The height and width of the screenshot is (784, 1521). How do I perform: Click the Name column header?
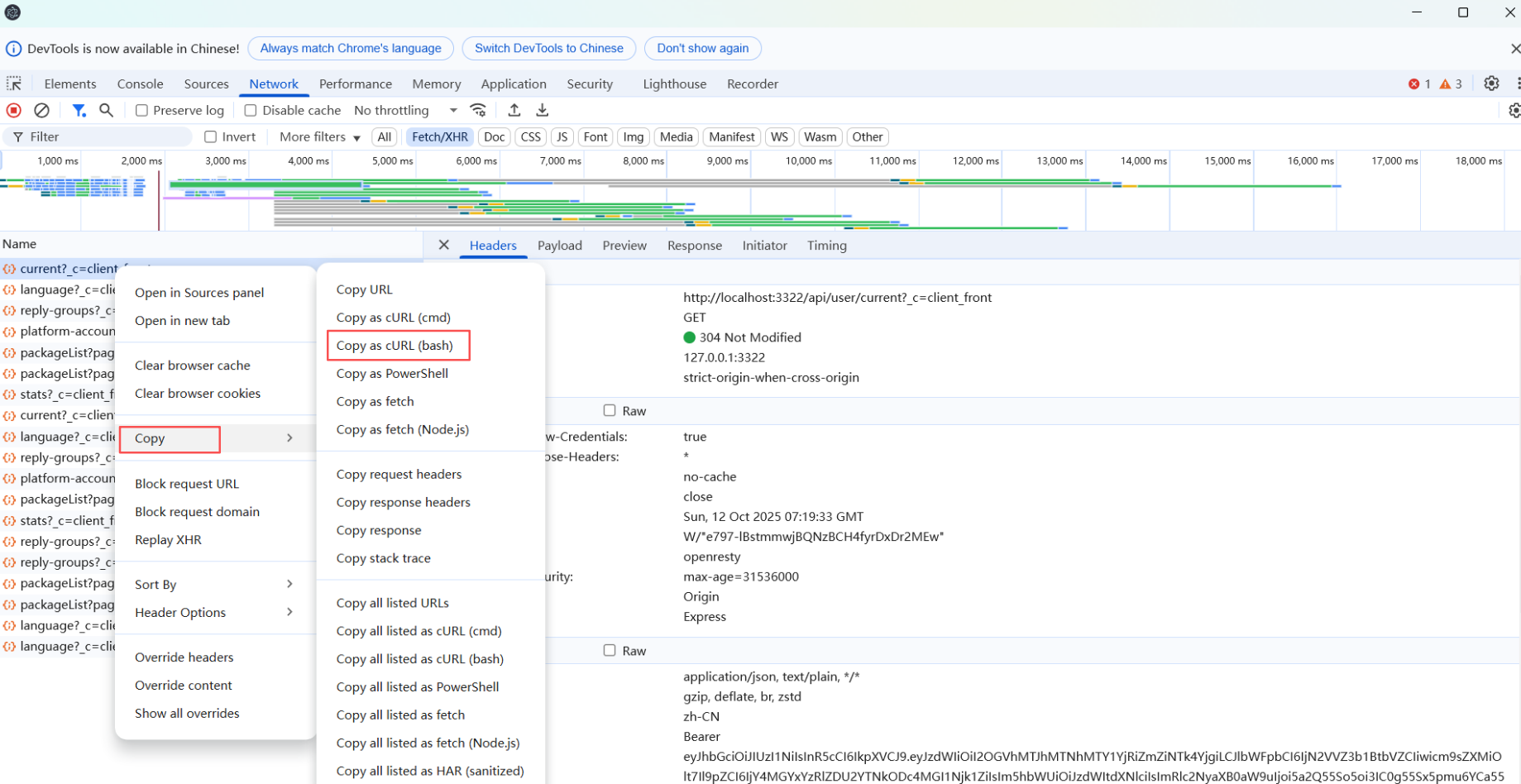click(x=211, y=244)
